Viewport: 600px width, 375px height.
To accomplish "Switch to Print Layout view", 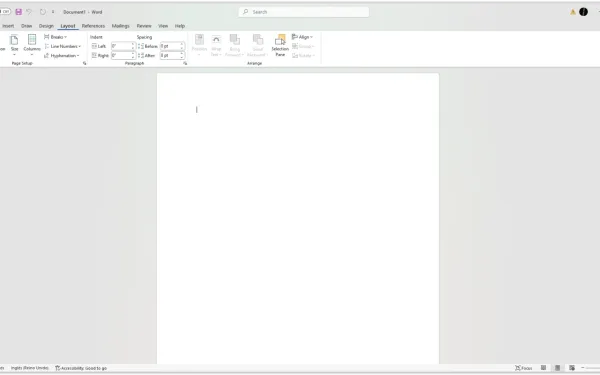I will coord(558,368).
